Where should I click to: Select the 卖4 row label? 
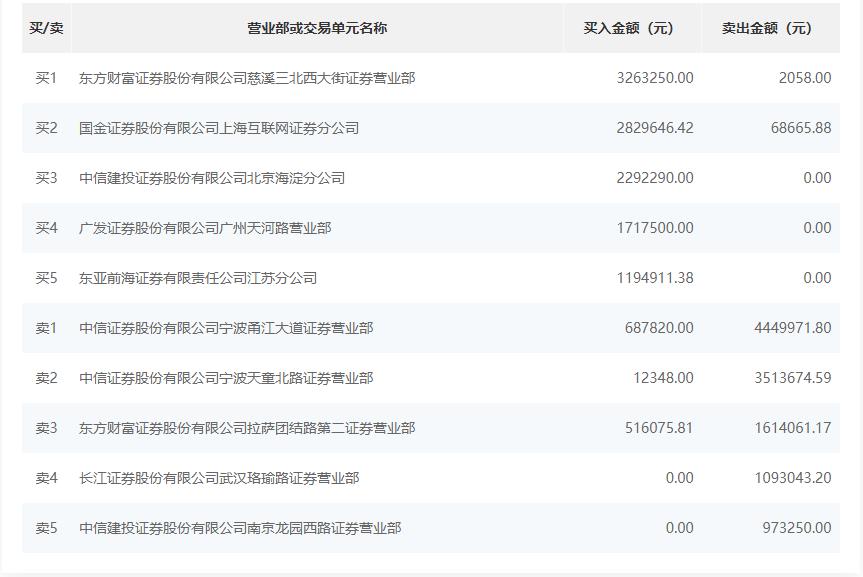point(46,478)
